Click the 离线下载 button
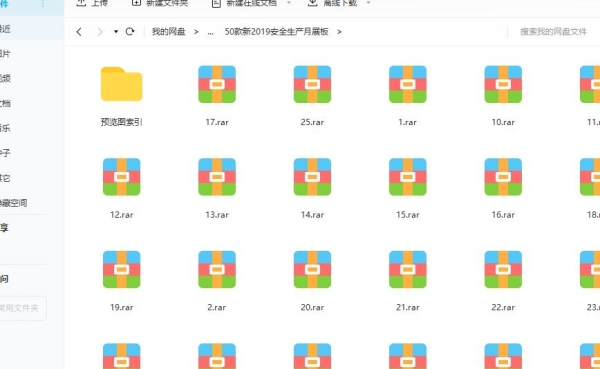This screenshot has height=369, width=600. tap(332, 3)
